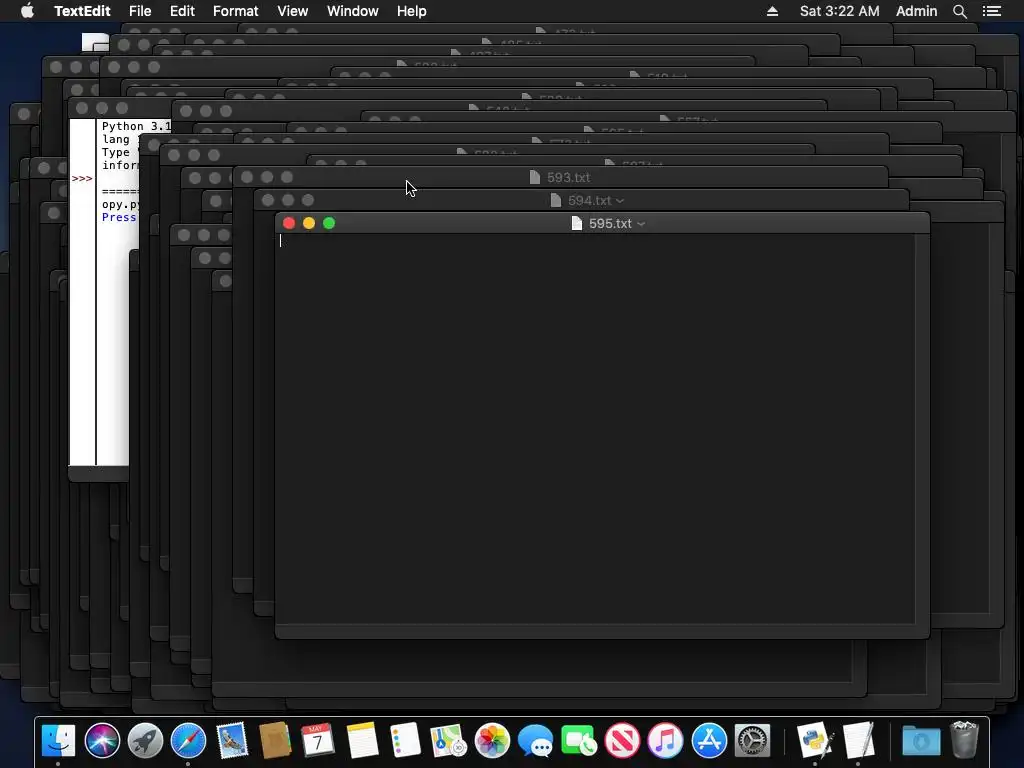This screenshot has height=768, width=1024.
Task: Open the Format menu
Action: point(236,11)
